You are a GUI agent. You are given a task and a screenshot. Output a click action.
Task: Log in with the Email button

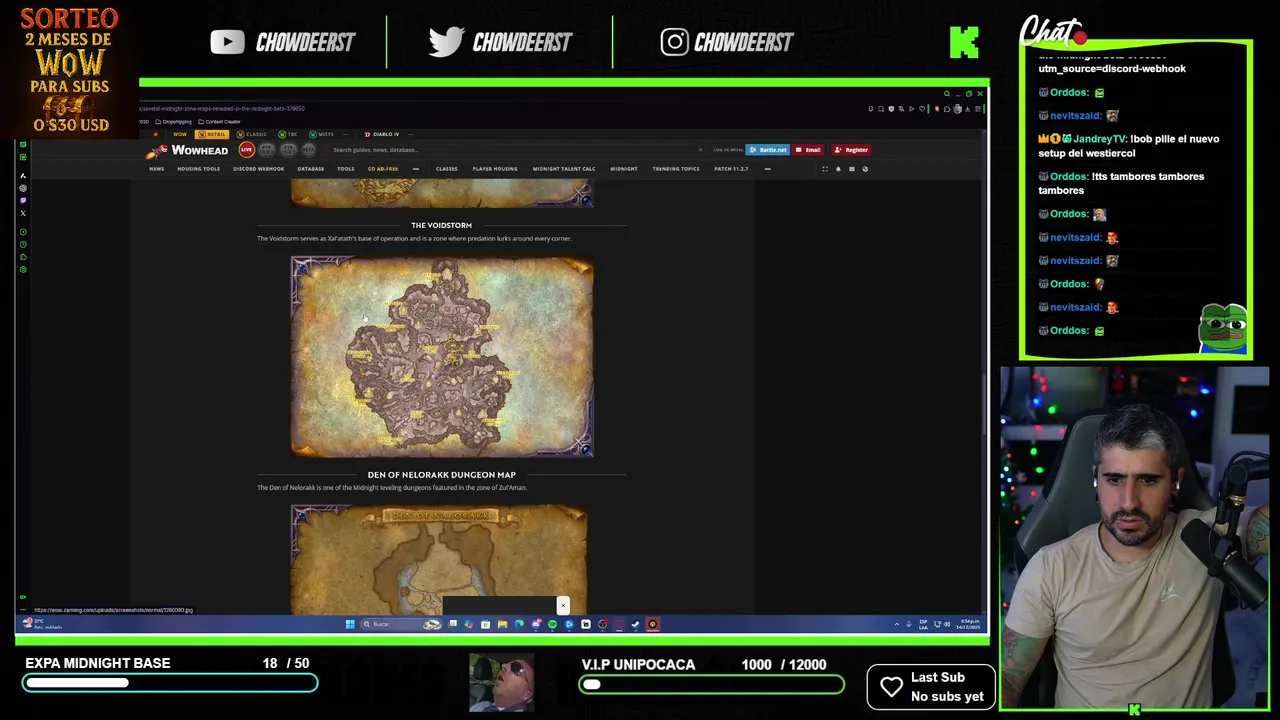coord(808,150)
